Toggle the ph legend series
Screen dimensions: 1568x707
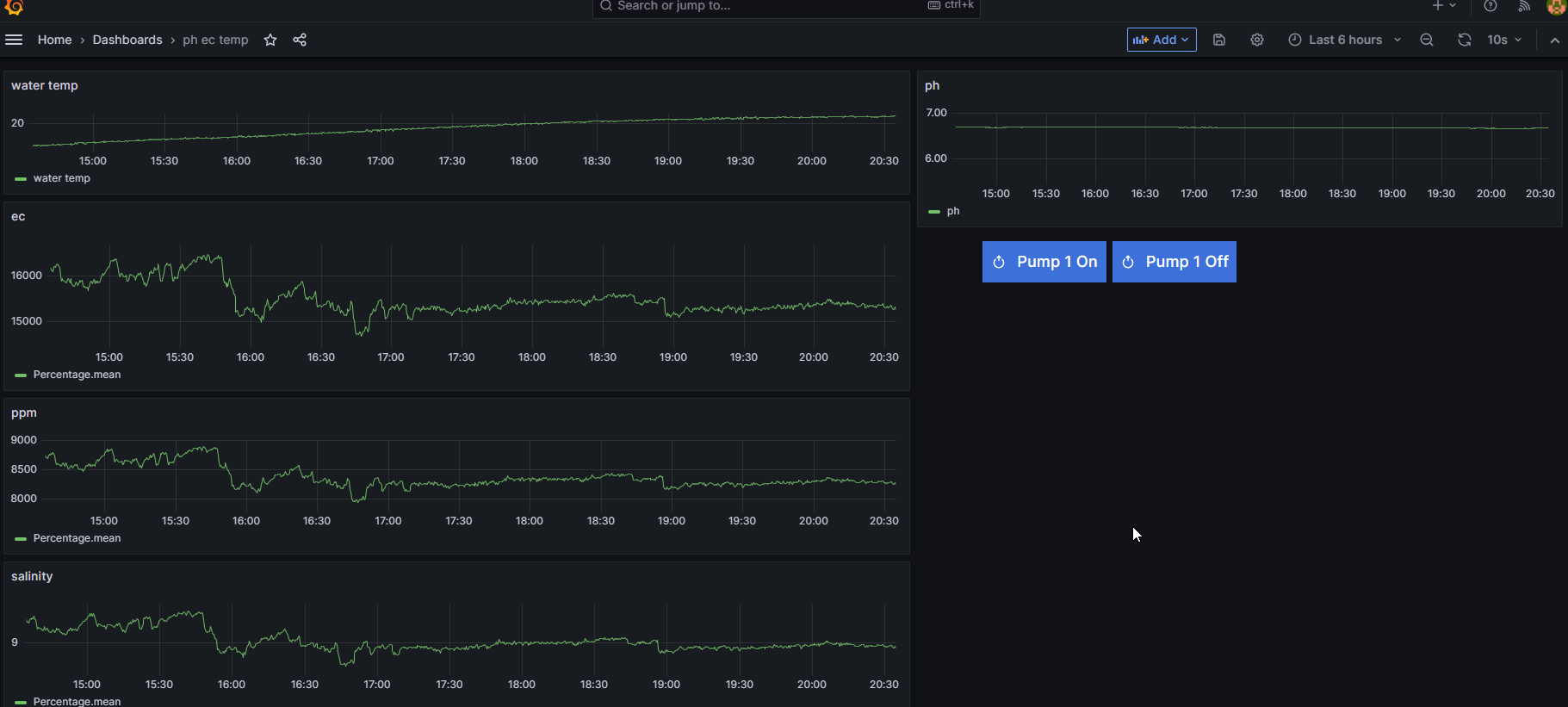[x=953, y=211]
